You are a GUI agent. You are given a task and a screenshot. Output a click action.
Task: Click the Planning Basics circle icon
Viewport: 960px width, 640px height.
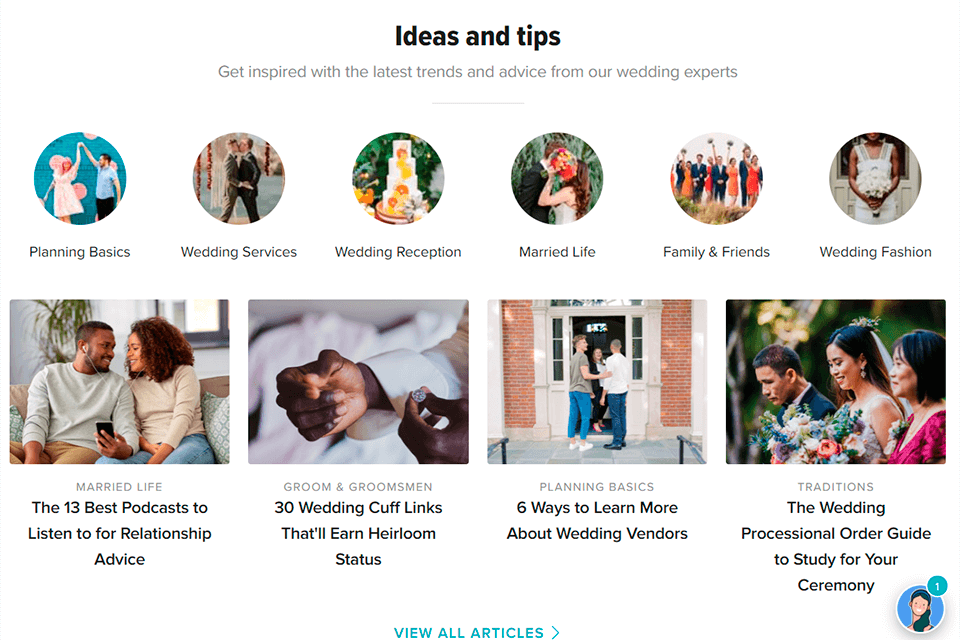pos(80,179)
